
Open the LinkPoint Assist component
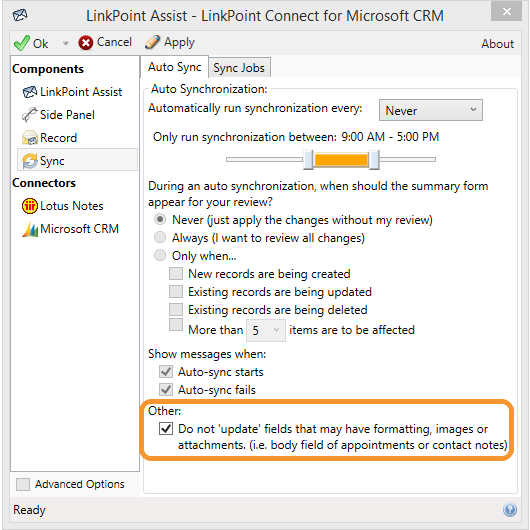72,92
